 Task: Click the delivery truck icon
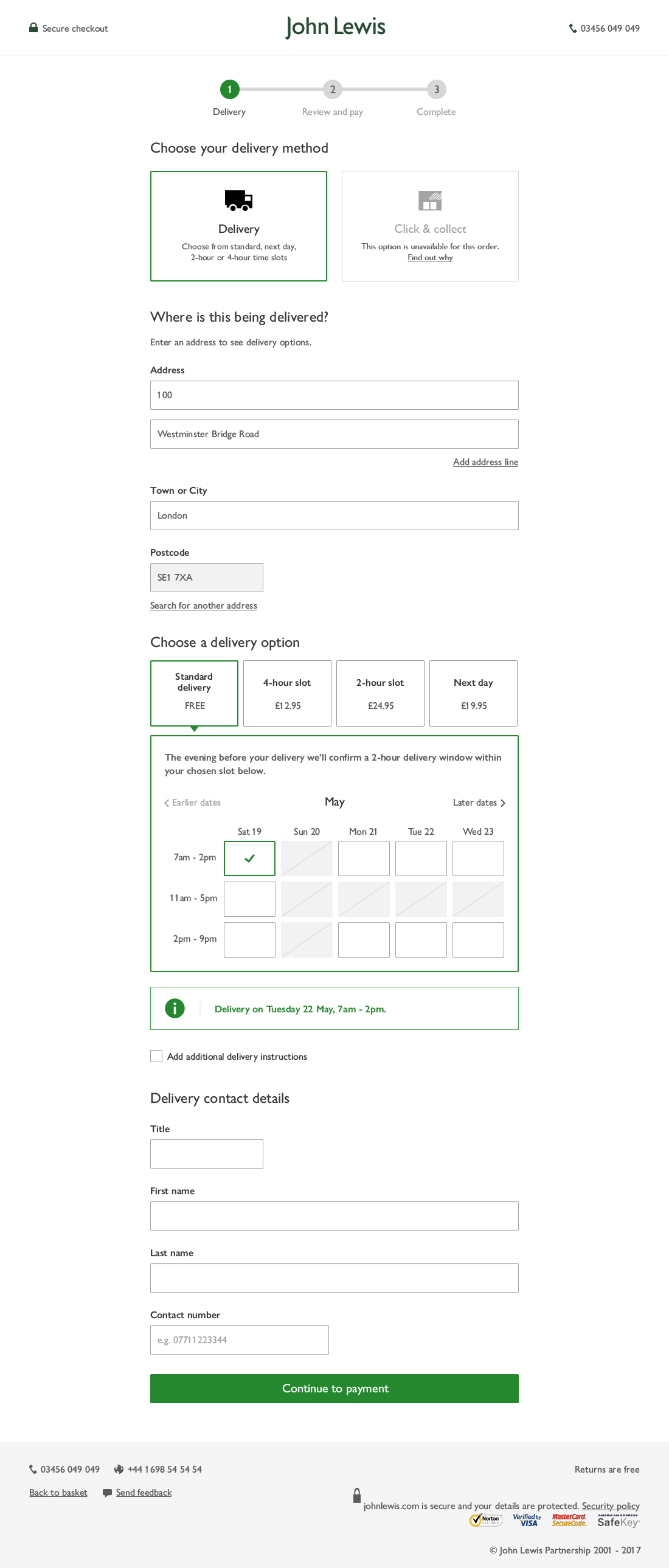238,200
